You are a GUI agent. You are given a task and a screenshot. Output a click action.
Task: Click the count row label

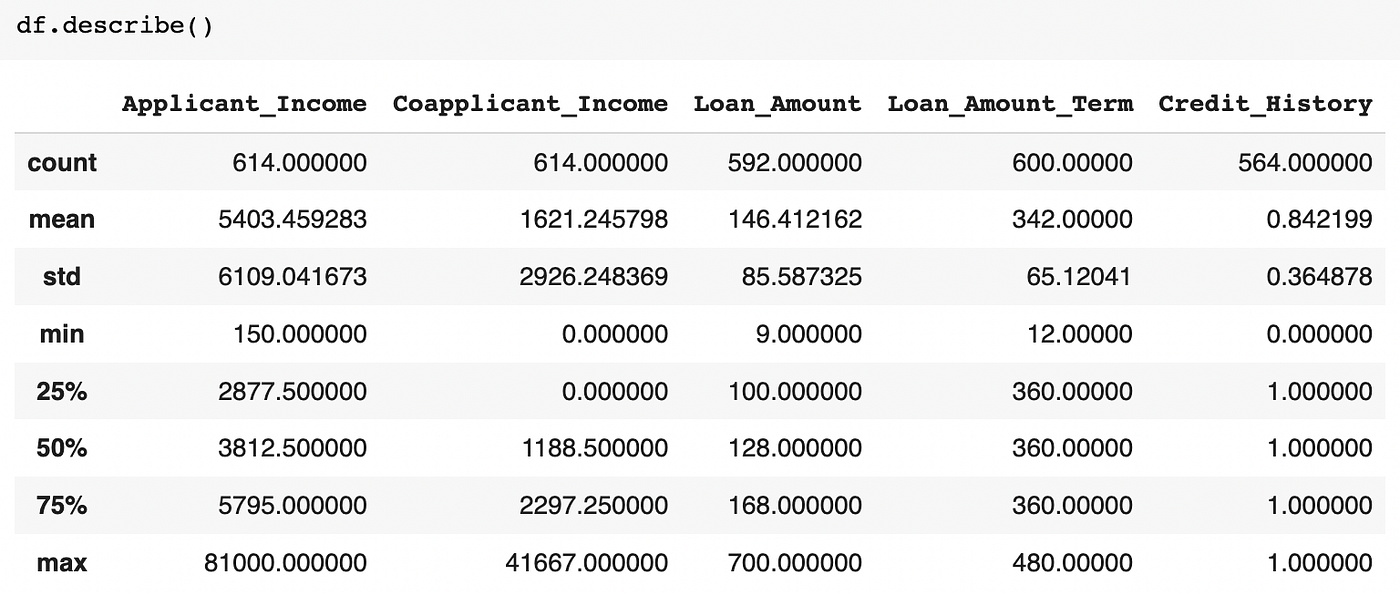pyautogui.click(x=62, y=162)
